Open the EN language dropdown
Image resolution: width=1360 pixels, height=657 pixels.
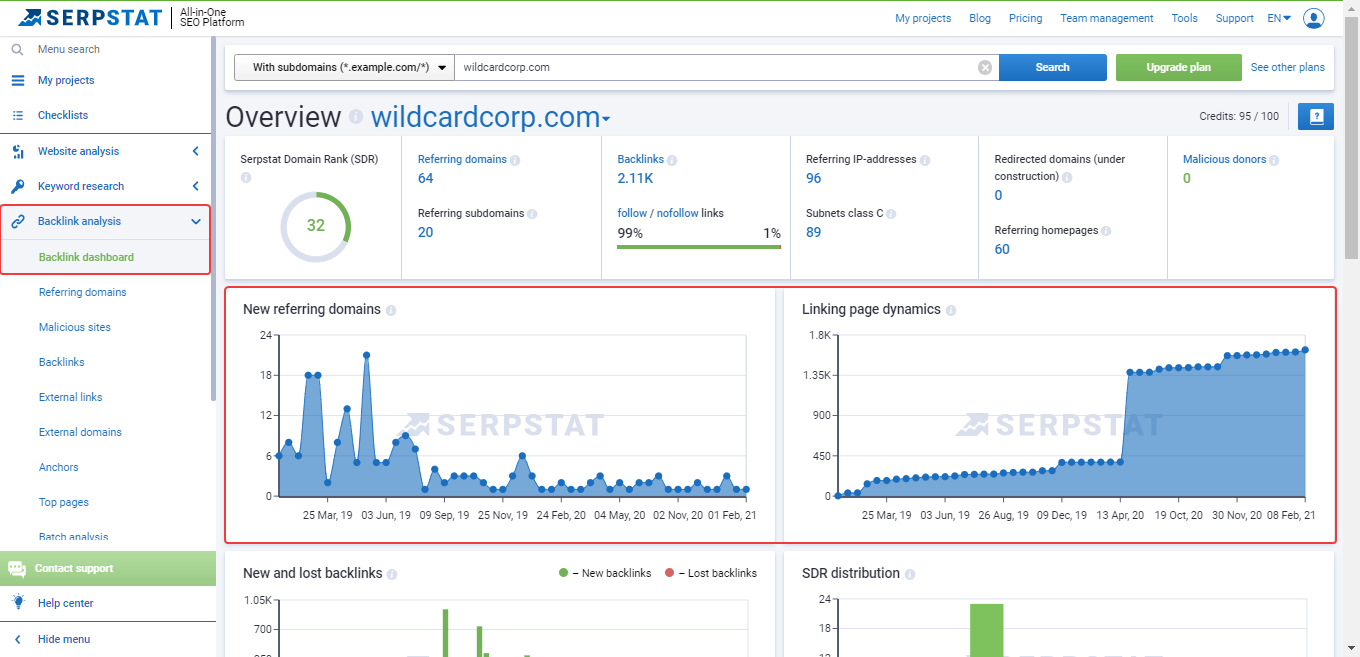(1278, 17)
